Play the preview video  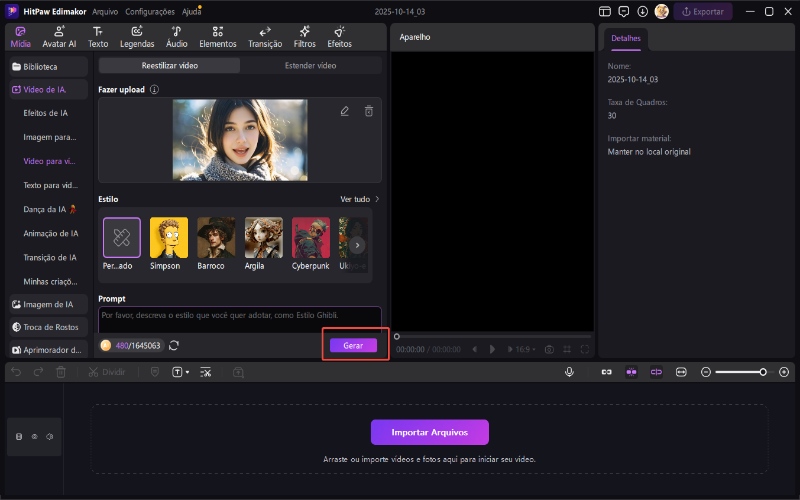(x=492, y=349)
